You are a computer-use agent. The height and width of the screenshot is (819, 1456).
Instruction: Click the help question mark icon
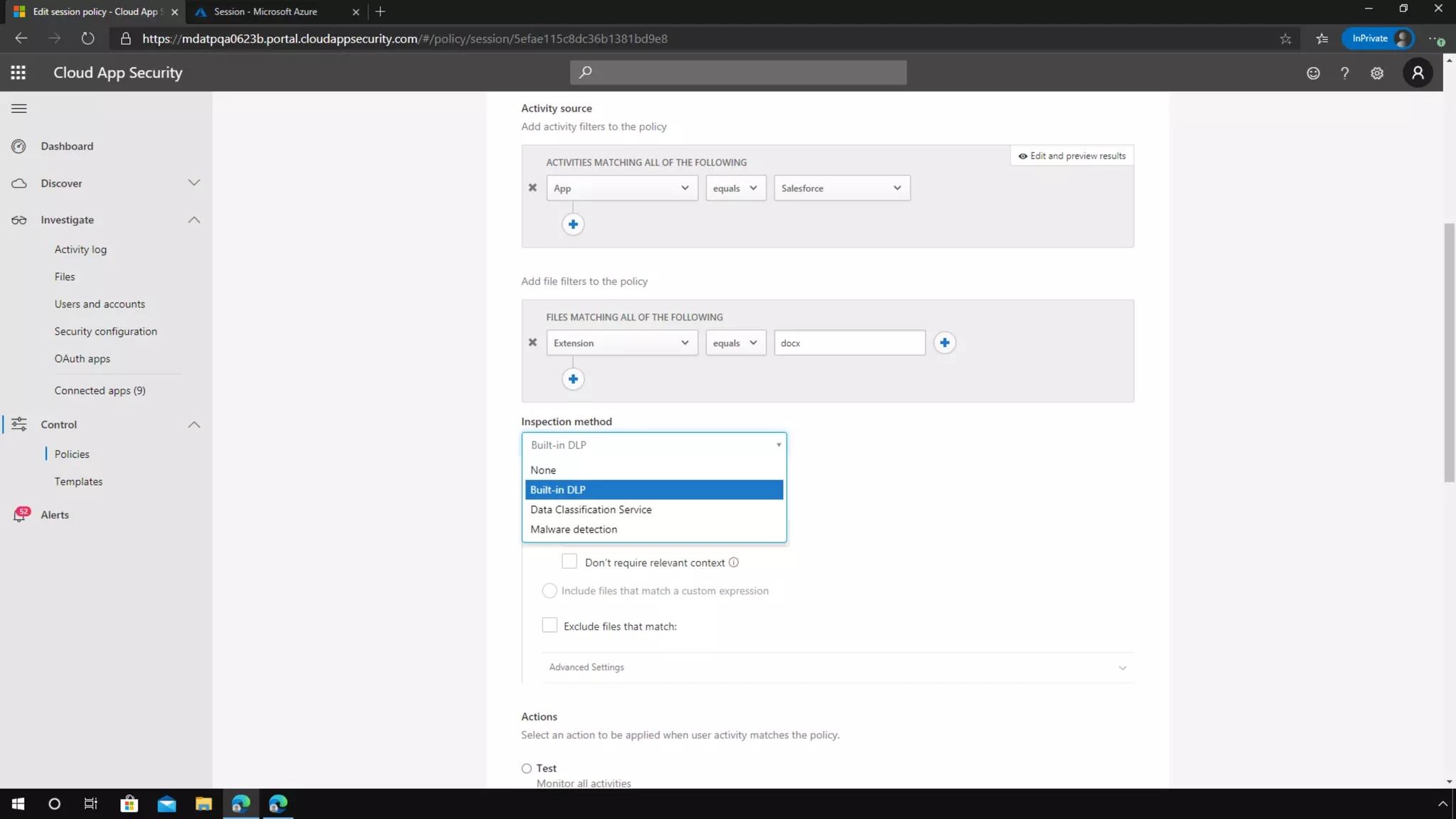(x=1344, y=73)
